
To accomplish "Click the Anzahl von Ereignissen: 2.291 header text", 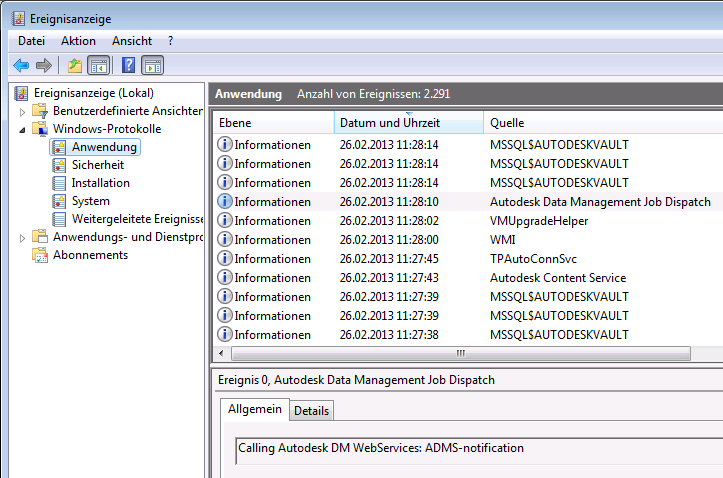I will click(x=373, y=94).
